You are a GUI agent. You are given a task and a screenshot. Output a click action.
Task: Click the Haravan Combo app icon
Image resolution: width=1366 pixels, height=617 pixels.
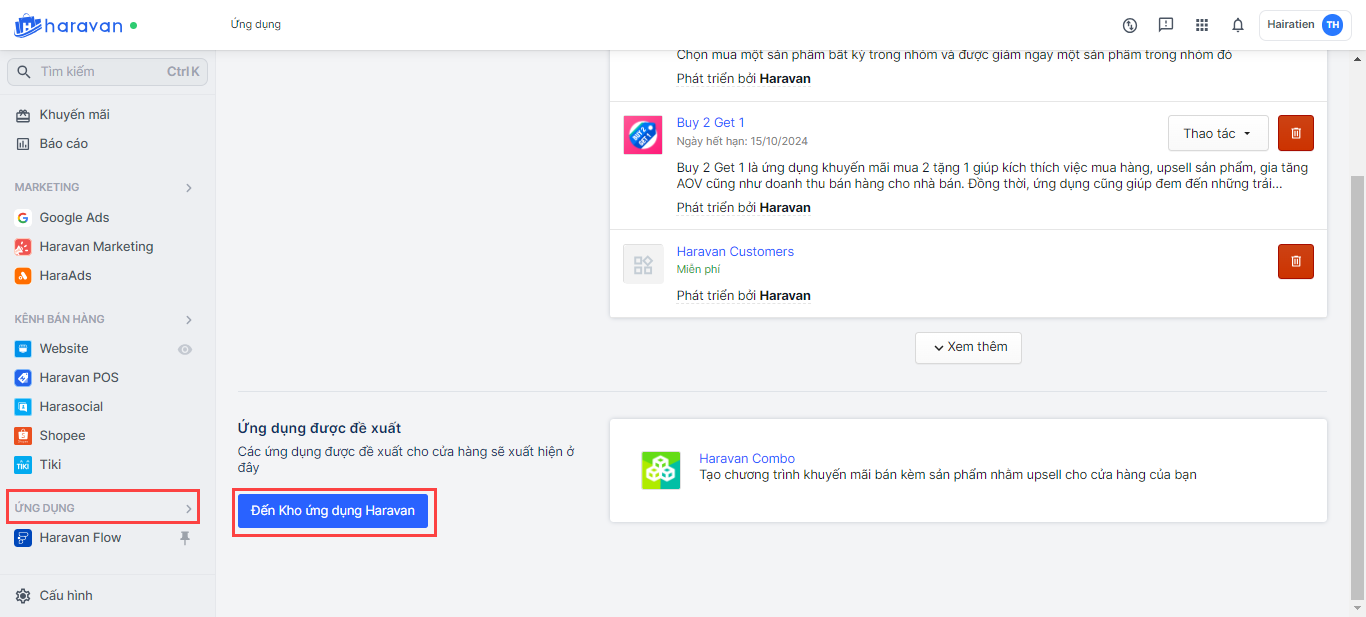pyautogui.click(x=661, y=471)
